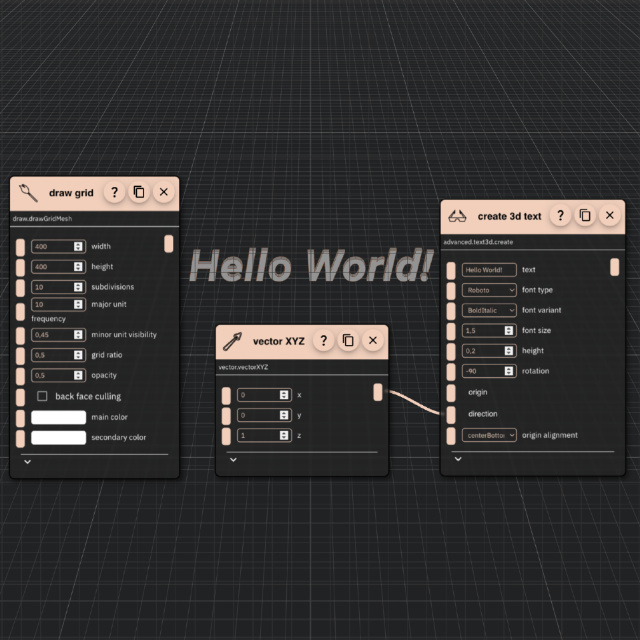This screenshot has height=640, width=640.
Task: Open the secondary color swatch
Action: (x=58, y=438)
